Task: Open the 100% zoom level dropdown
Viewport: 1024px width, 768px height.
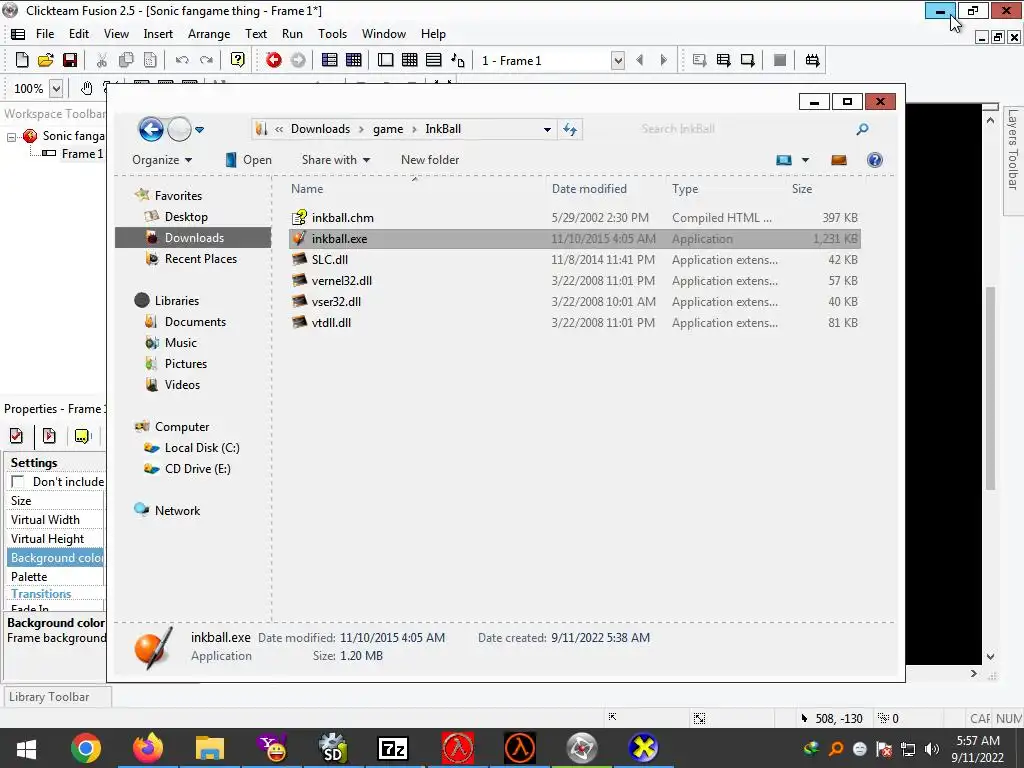Action: pyautogui.click(x=56, y=88)
